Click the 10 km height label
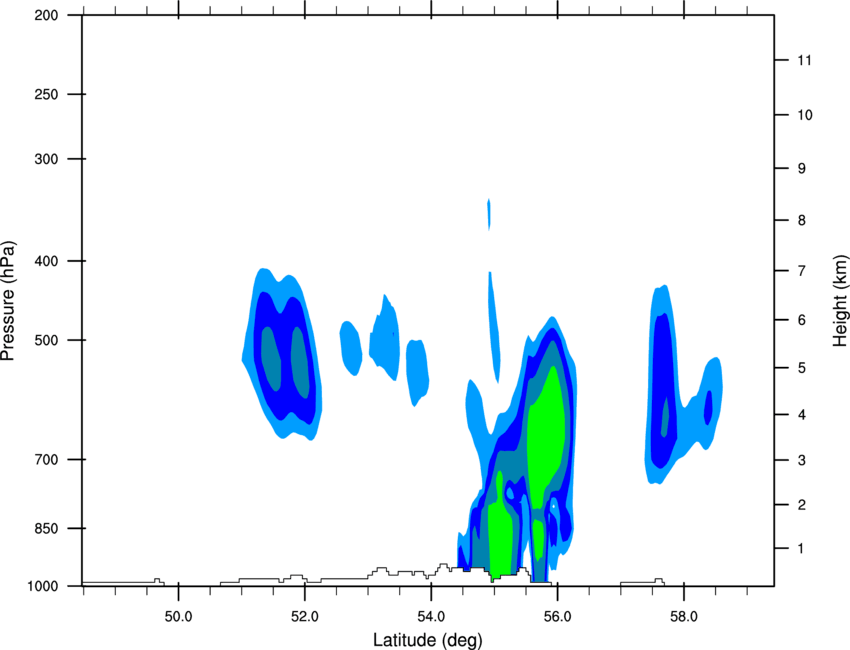Image resolution: width=850 pixels, height=650 pixels. [805, 115]
